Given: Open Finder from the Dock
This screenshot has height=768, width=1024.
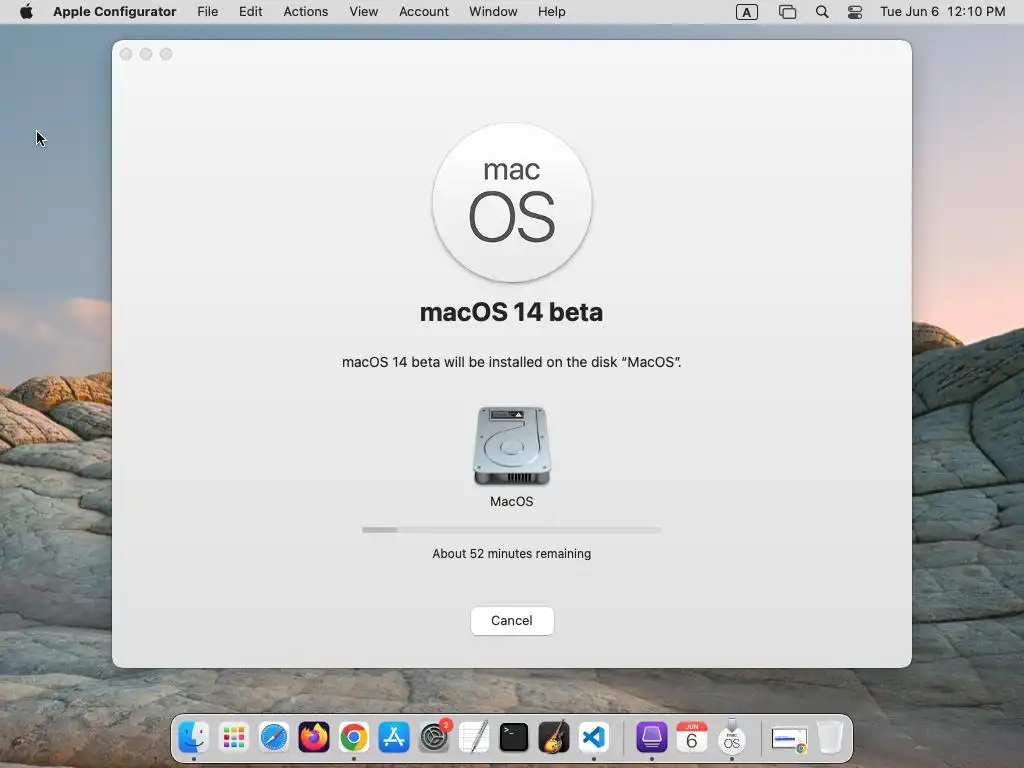Looking at the screenshot, I should click(x=194, y=737).
